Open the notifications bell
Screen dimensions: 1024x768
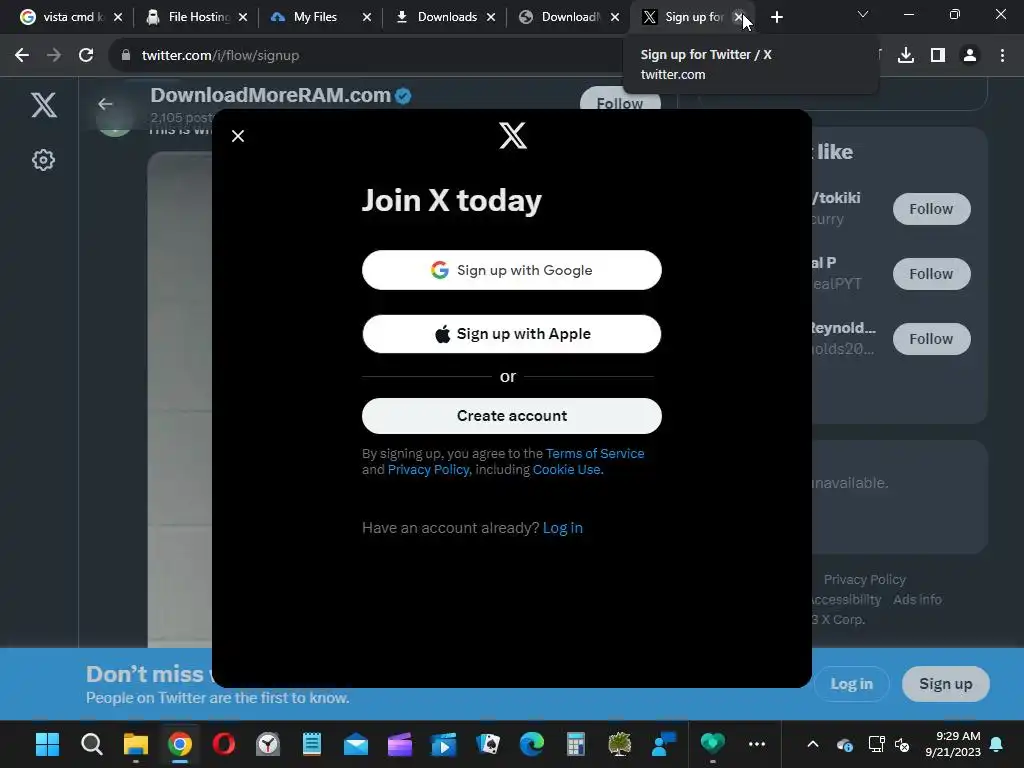click(x=997, y=744)
